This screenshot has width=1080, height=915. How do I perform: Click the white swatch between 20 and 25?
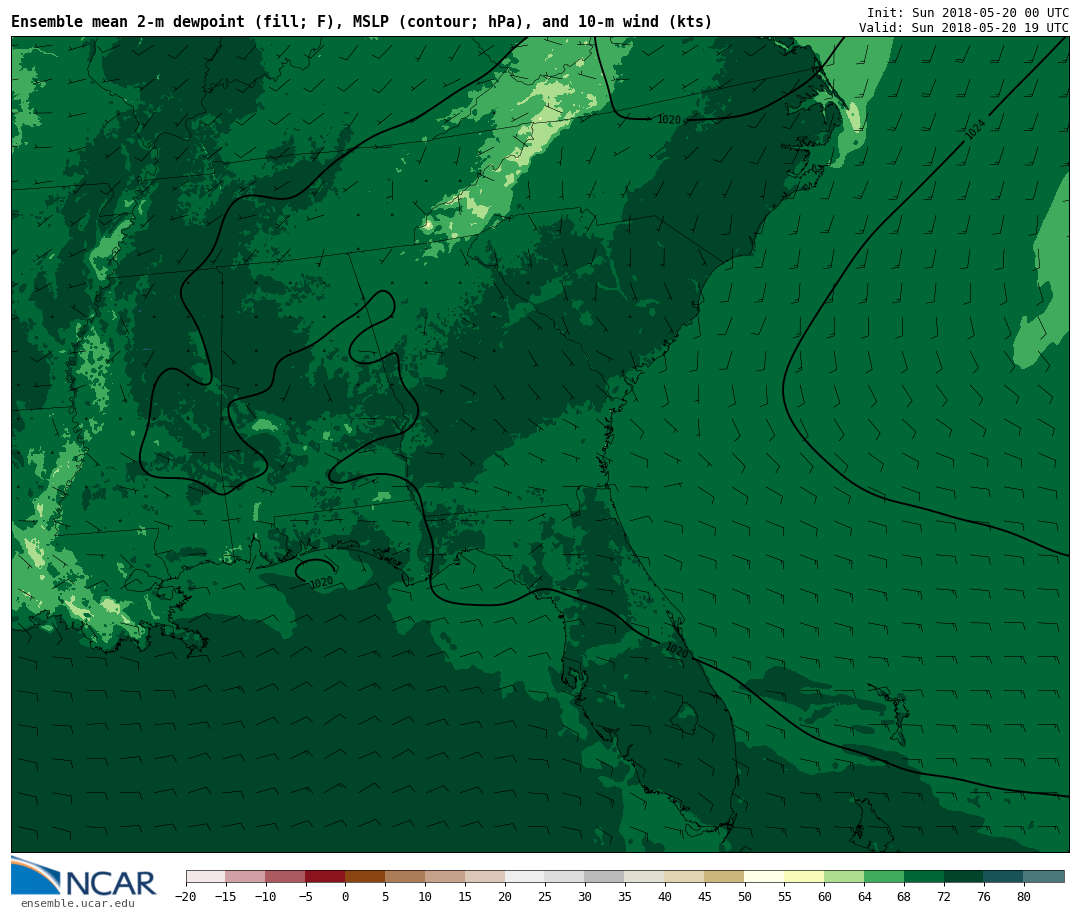click(524, 876)
